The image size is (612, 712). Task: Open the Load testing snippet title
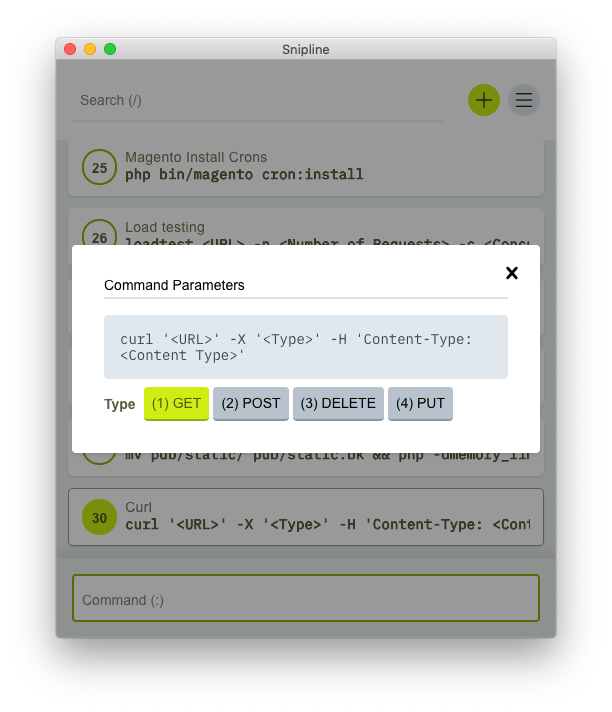[x=165, y=227]
